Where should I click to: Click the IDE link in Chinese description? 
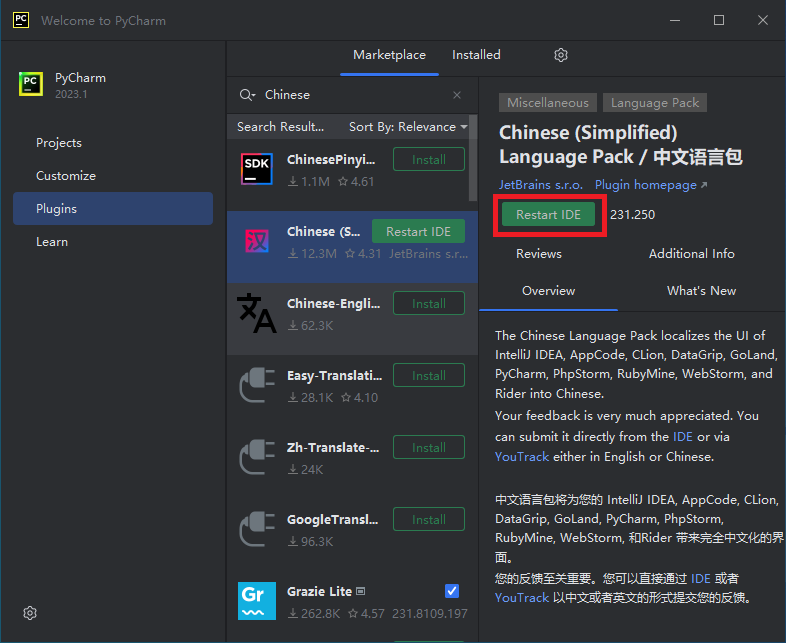pyautogui.click(x=700, y=579)
